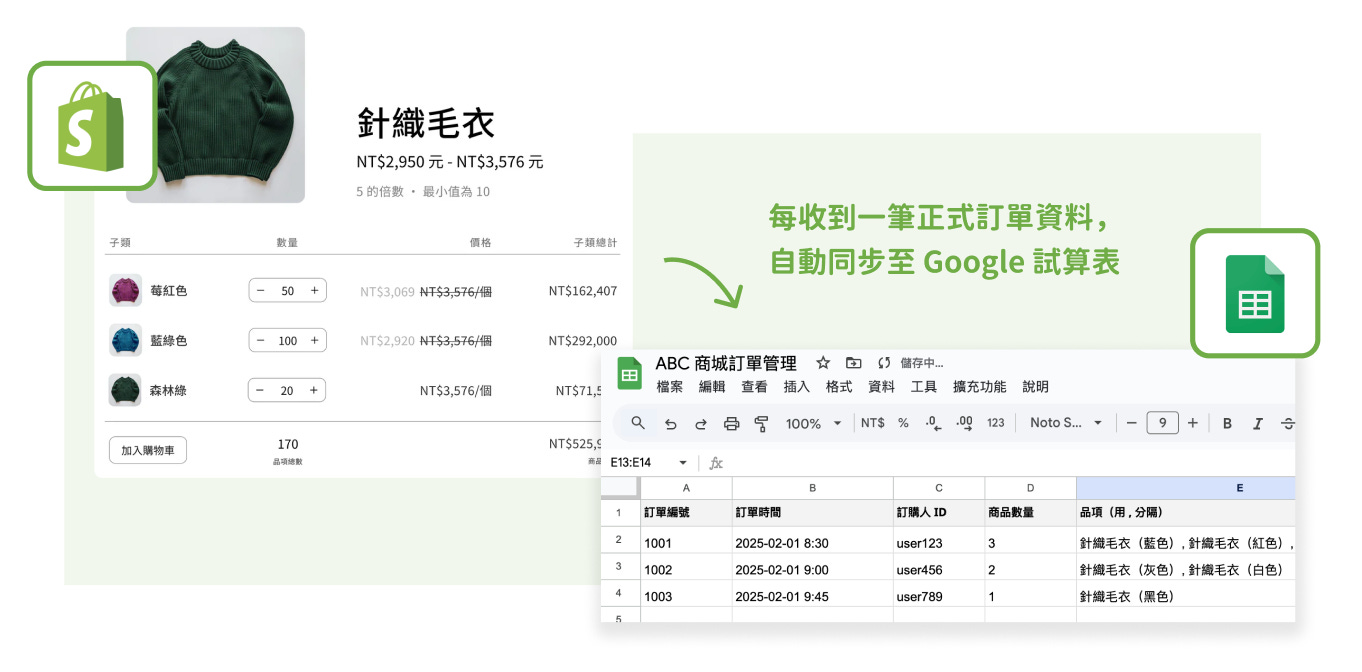Click the 加入購物車 button

(147, 450)
